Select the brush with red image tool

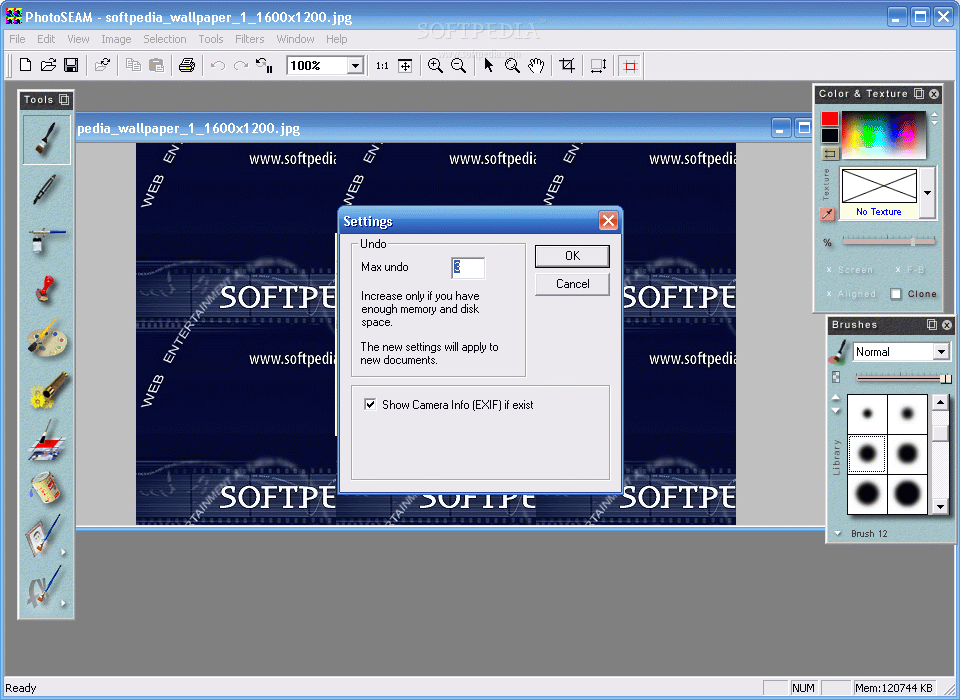point(47,440)
